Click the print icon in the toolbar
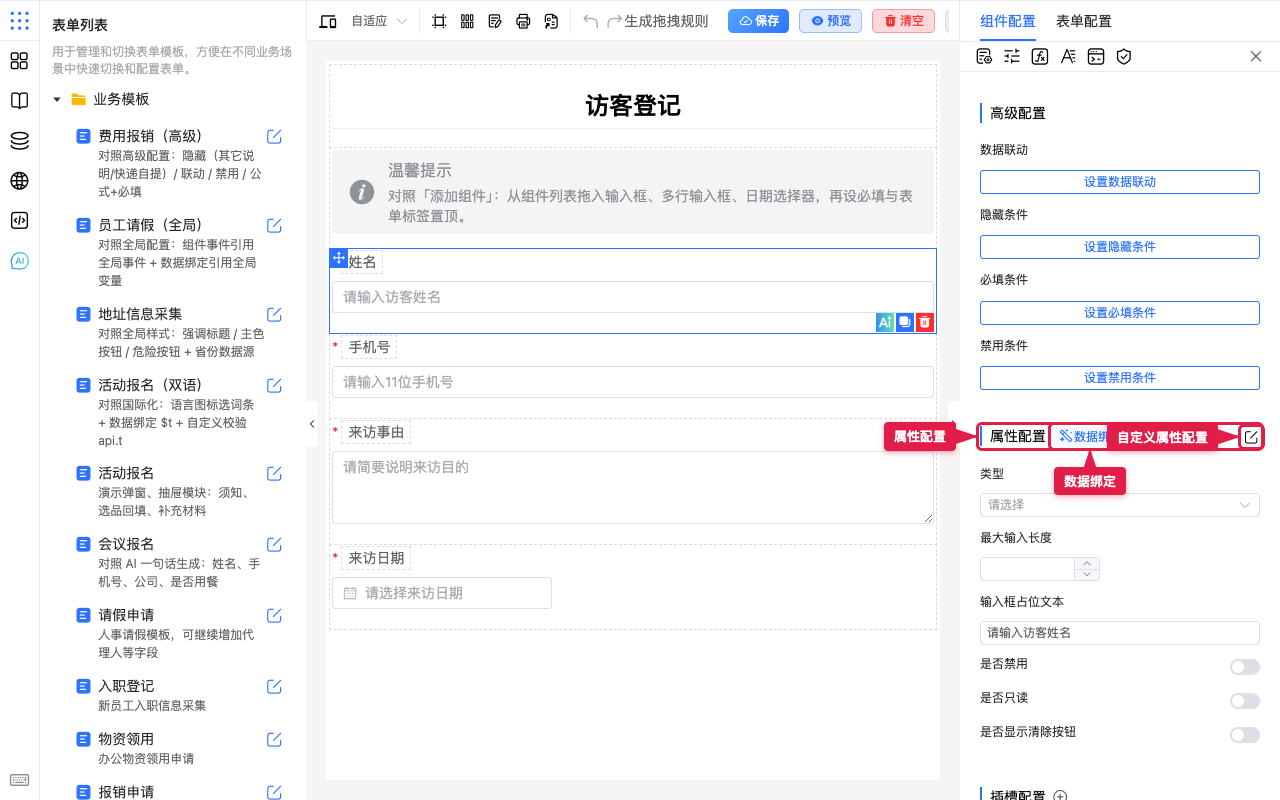 pyautogui.click(x=523, y=21)
